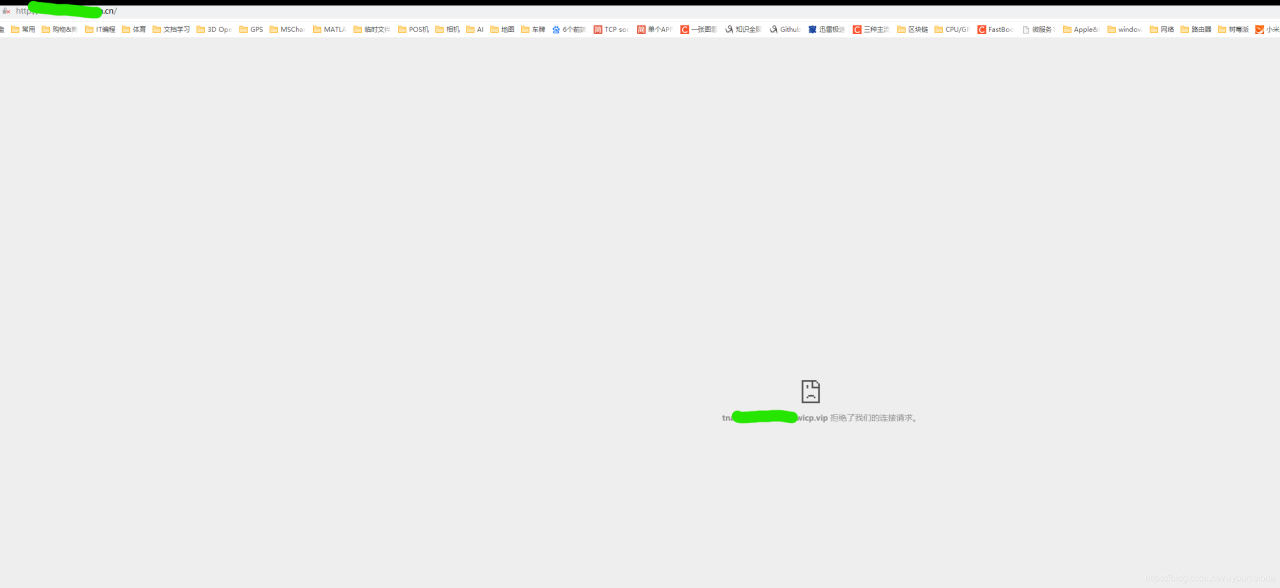
Task: Open the MSChar bookmark folder
Action: 287,30
